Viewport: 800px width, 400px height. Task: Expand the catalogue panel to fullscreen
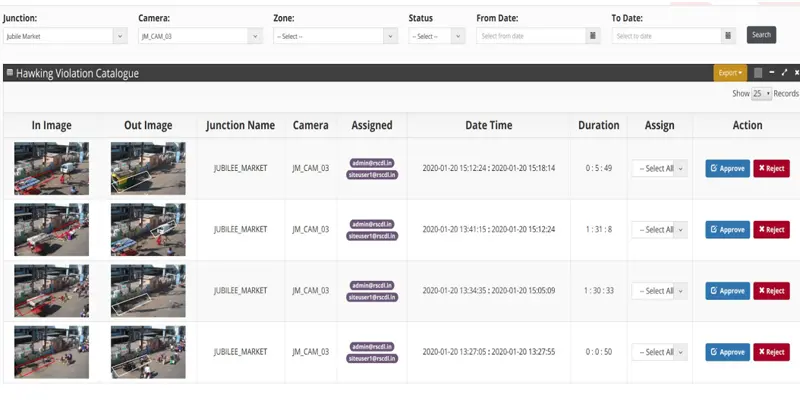pos(784,73)
